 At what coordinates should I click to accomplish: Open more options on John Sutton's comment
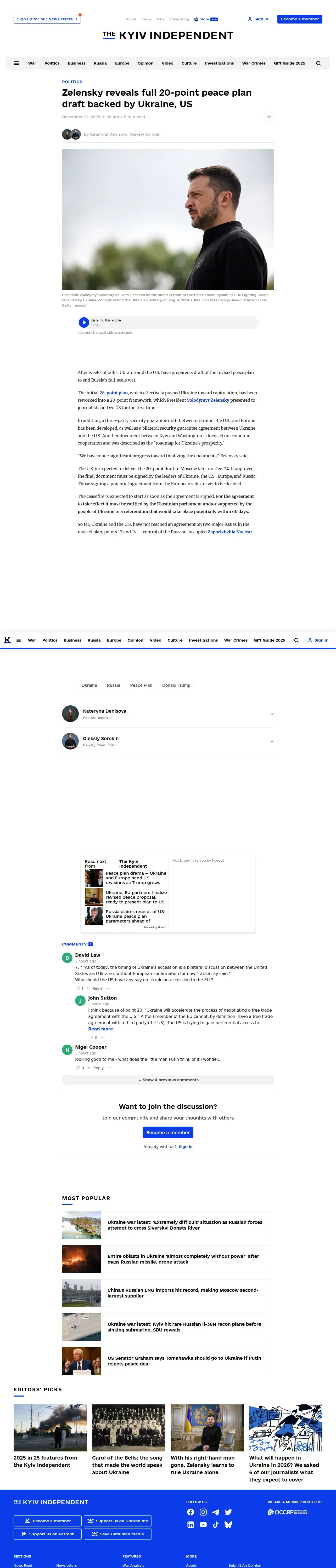click(102, 1037)
